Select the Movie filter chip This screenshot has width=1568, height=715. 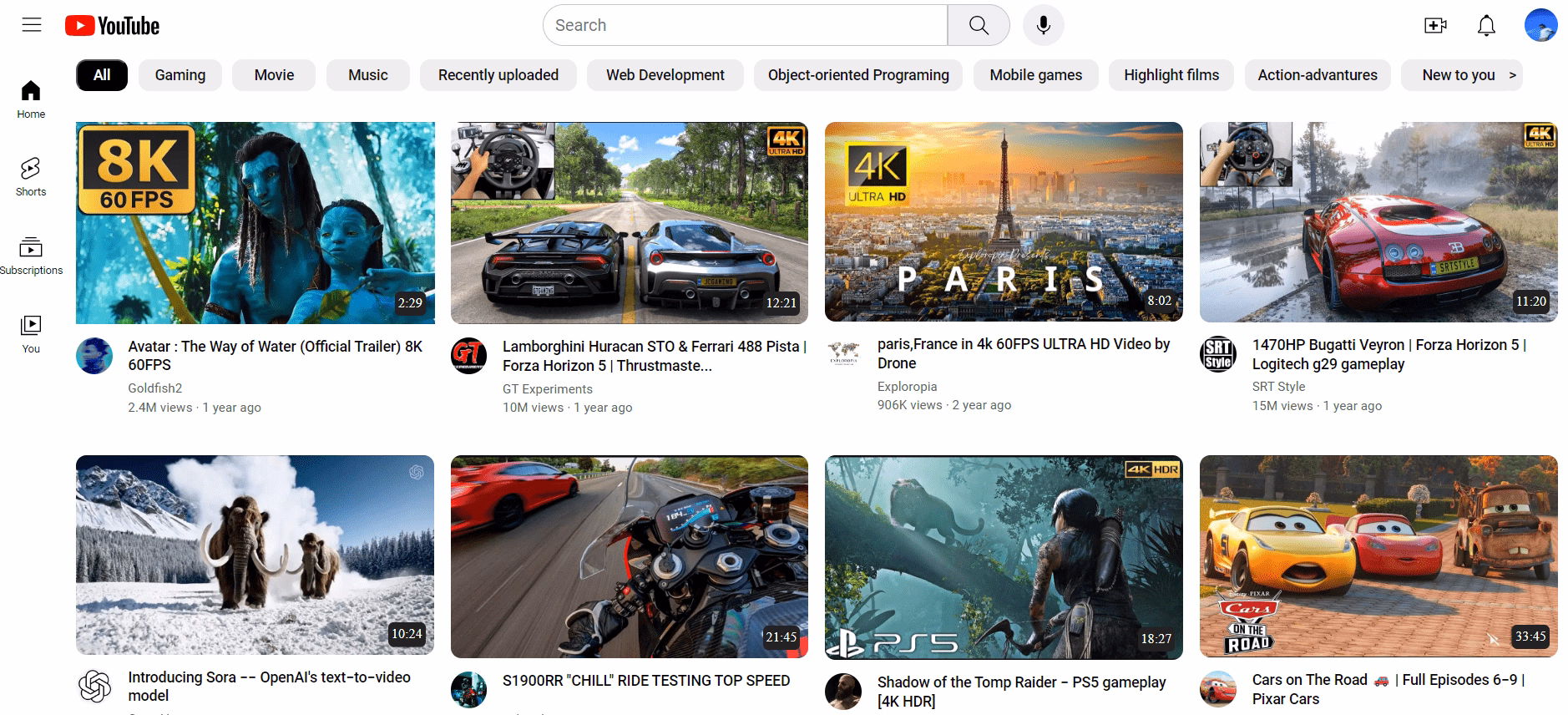click(x=274, y=75)
